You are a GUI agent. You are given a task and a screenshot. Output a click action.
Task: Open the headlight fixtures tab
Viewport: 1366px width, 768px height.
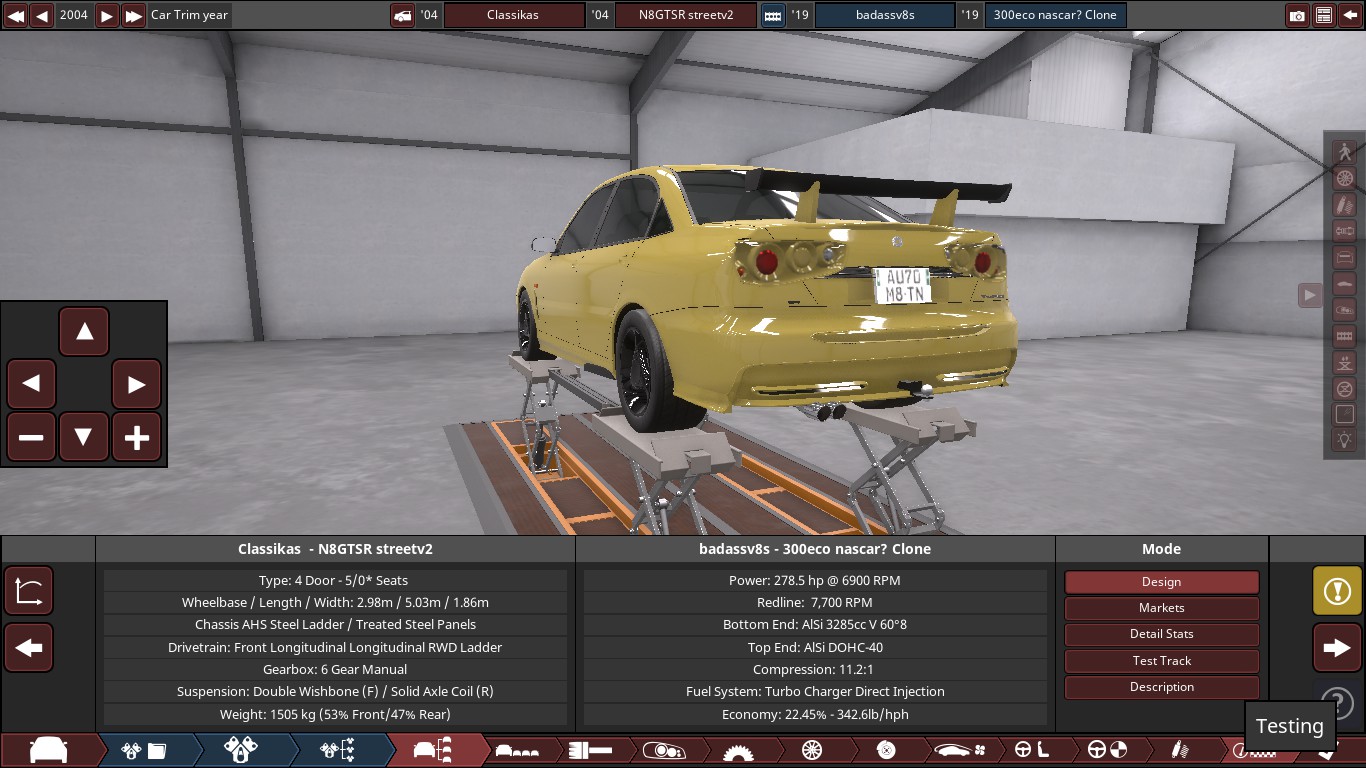click(x=664, y=750)
